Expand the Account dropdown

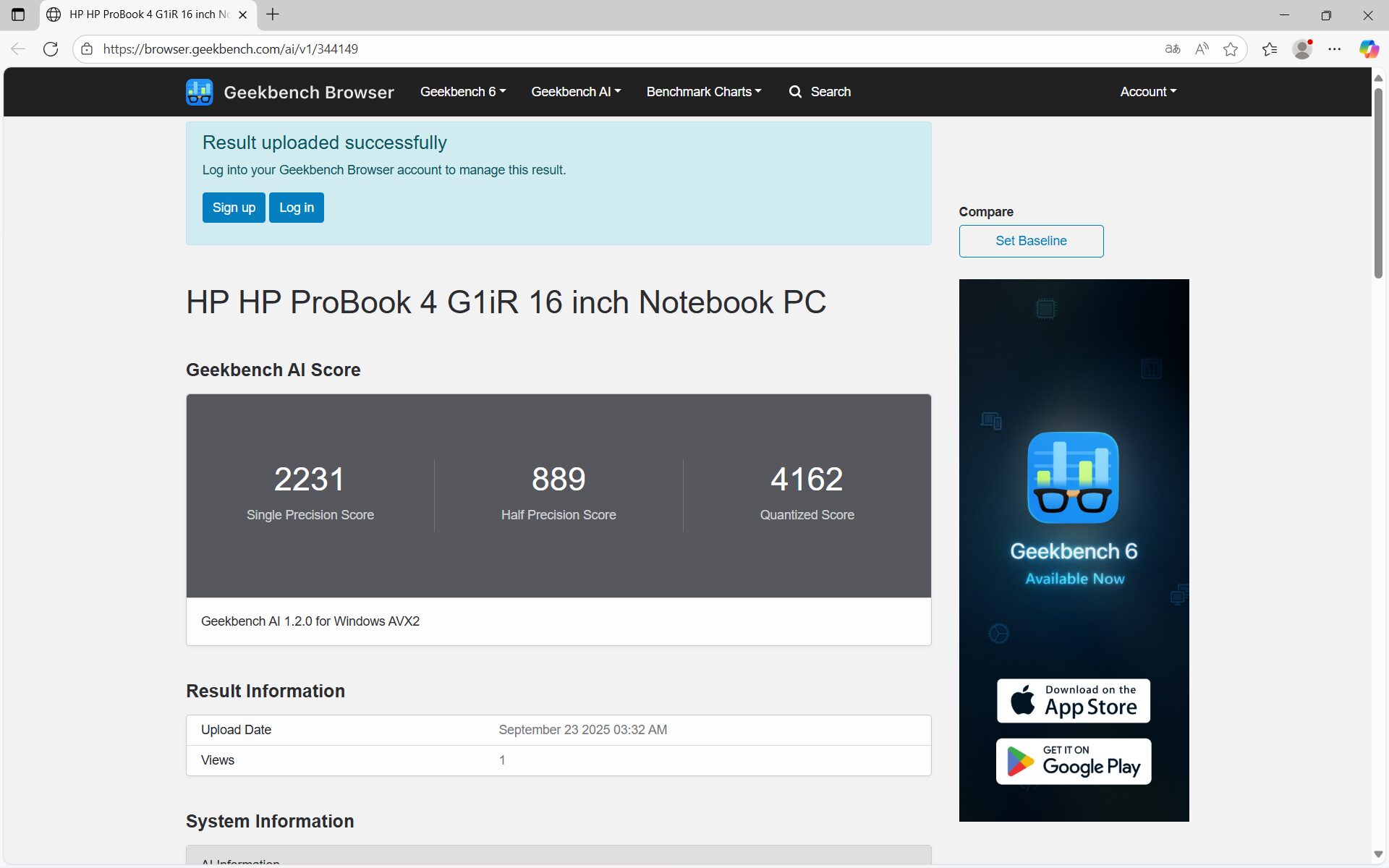point(1148,92)
